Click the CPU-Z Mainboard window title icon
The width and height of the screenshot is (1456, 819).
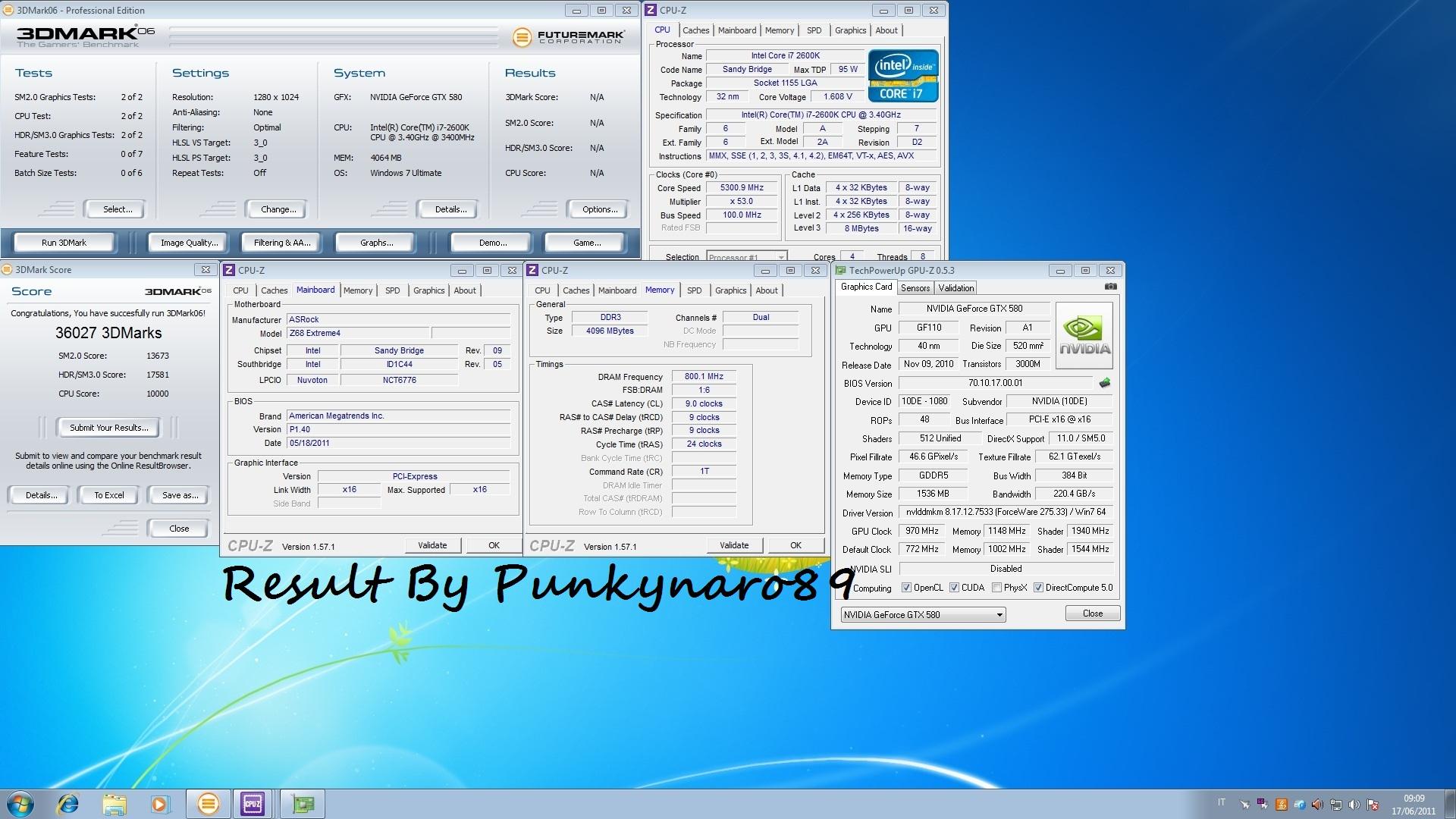tap(229, 270)
